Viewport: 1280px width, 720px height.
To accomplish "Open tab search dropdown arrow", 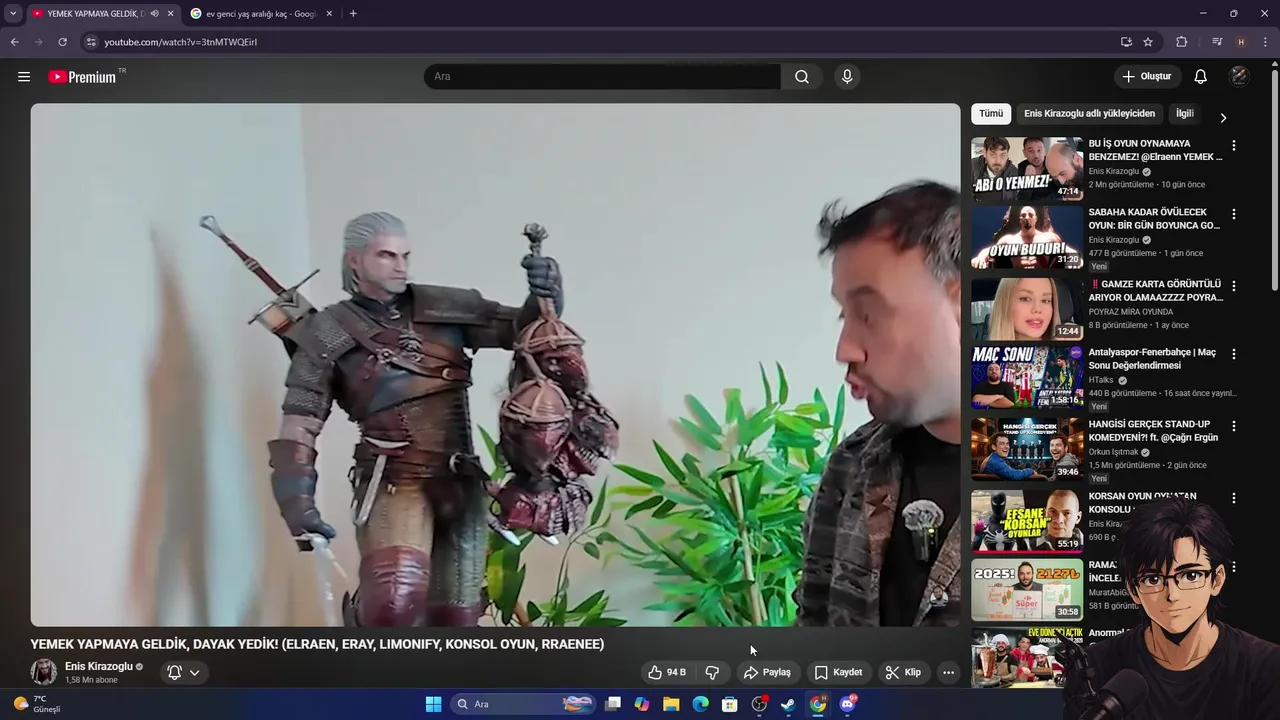I will 13,14.
